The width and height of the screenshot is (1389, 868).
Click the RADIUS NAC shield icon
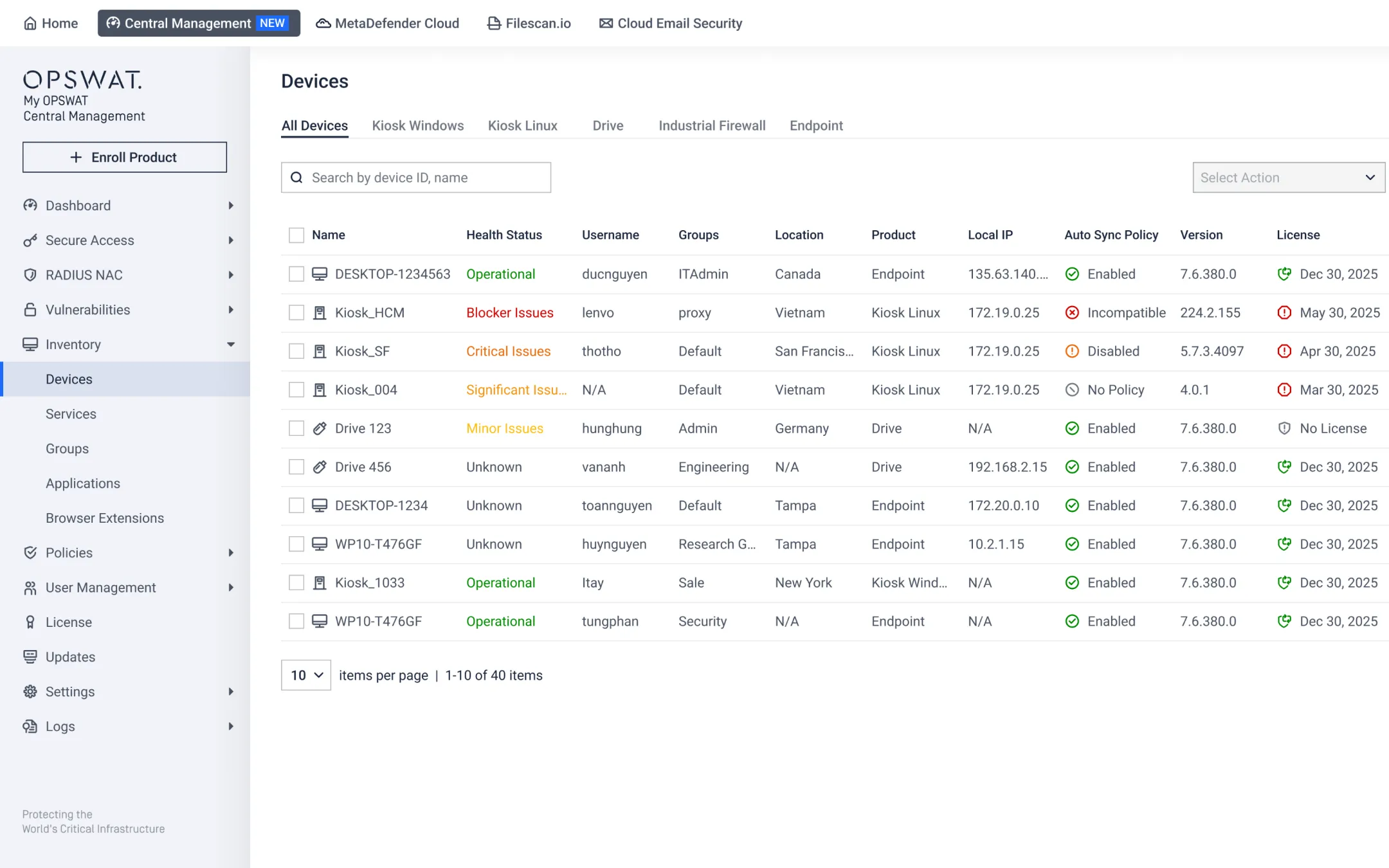point(30,275)
